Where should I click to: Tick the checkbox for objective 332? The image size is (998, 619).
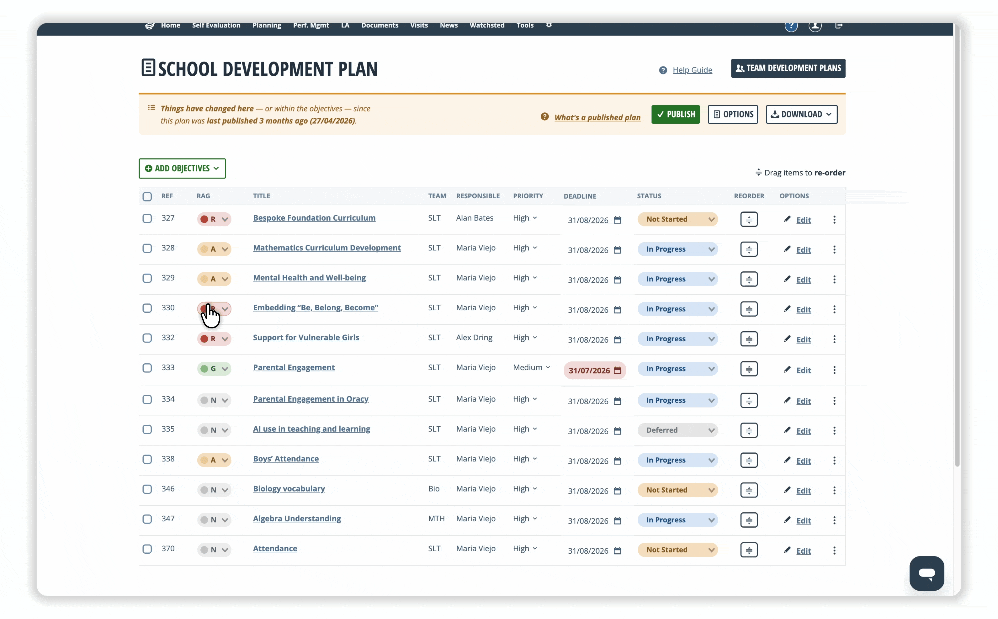pos(147,338)
